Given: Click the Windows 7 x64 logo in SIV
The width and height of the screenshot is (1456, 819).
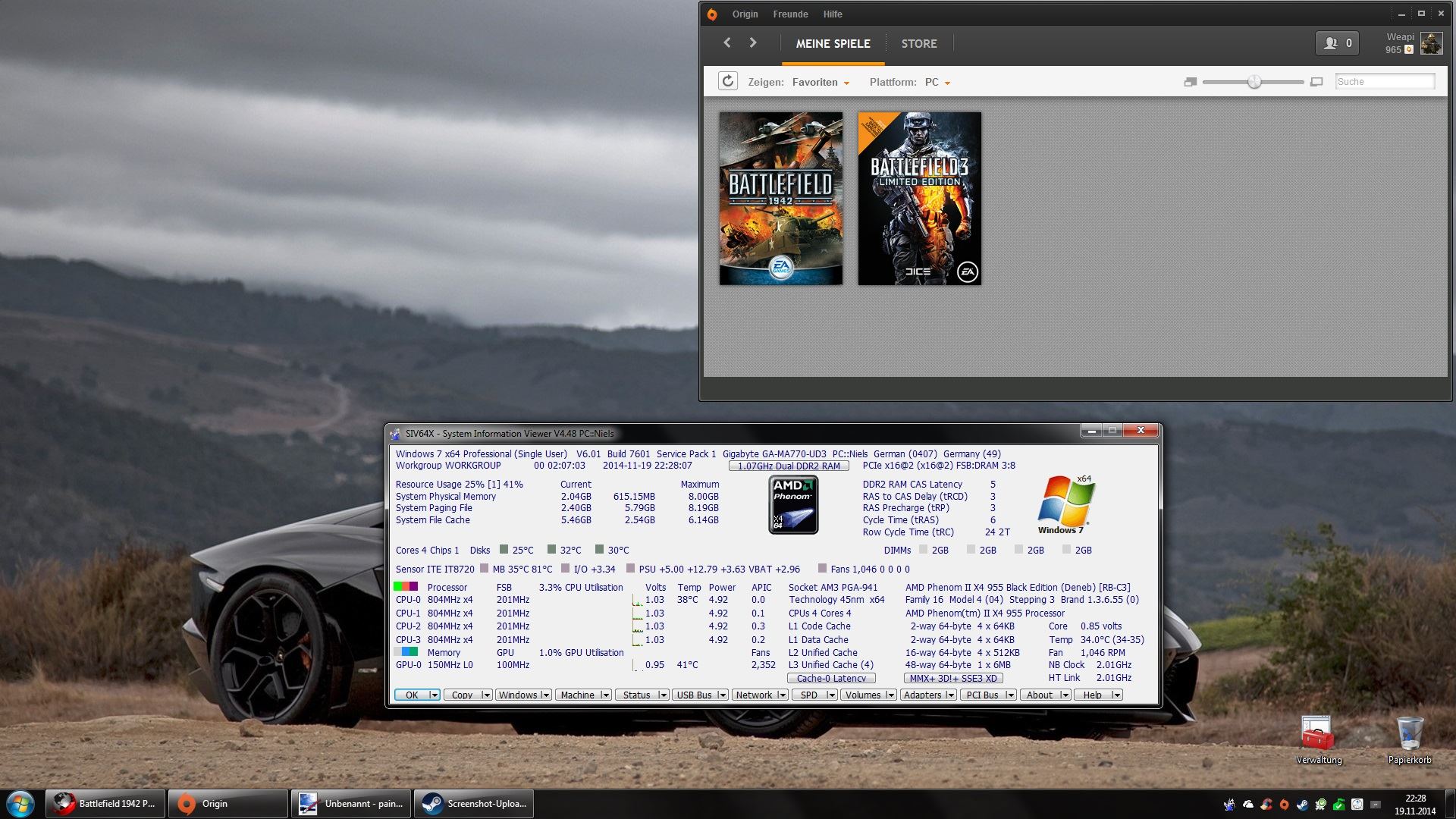Looking at the screenshot, I should [x=1065, y=504].
